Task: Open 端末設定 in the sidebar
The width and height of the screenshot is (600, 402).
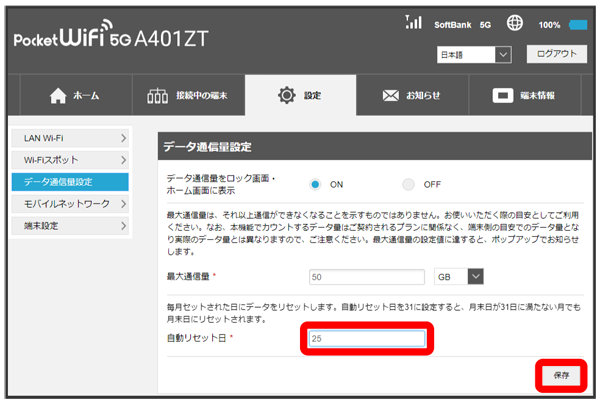Action: tap(70, 226)
